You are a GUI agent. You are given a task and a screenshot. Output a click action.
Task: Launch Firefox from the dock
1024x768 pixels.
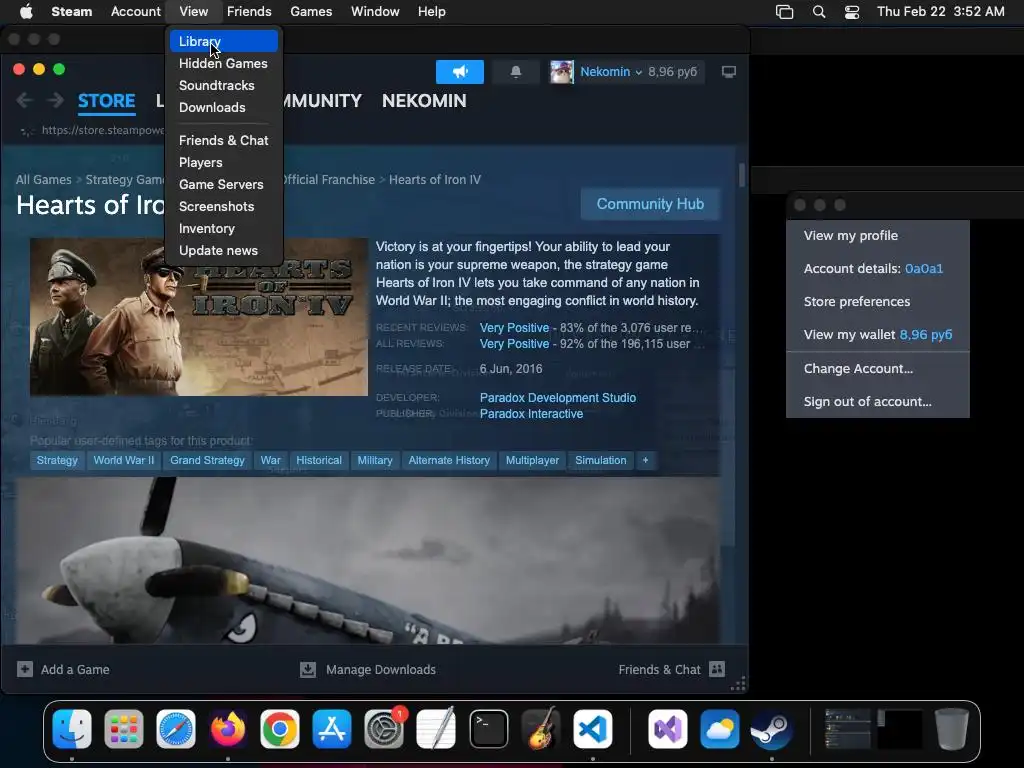[228, 729]
